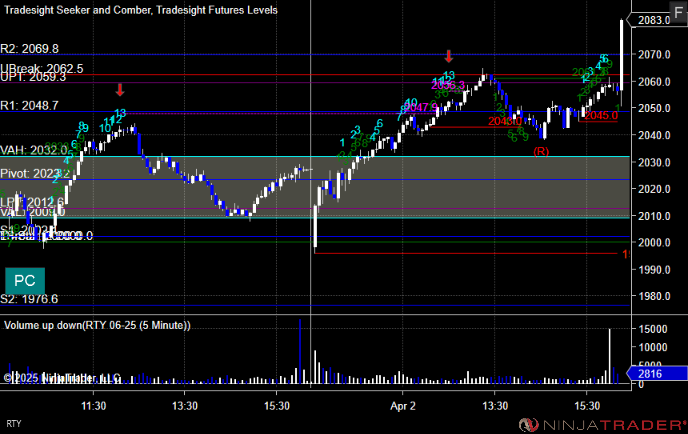Click the 2000.0 price axis label
Screen dimensions: 688x434
(654, 243)
